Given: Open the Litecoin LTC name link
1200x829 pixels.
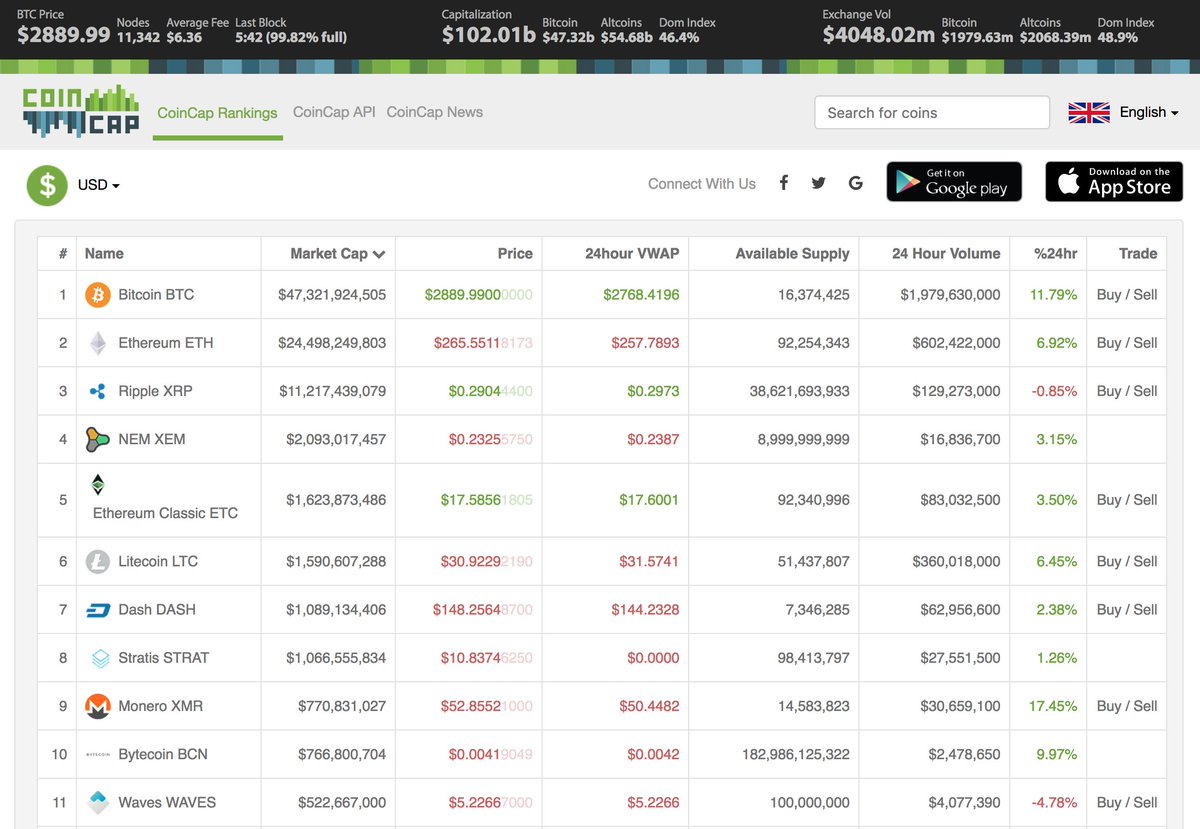Looking at the screenshot, I should point(158,561).
